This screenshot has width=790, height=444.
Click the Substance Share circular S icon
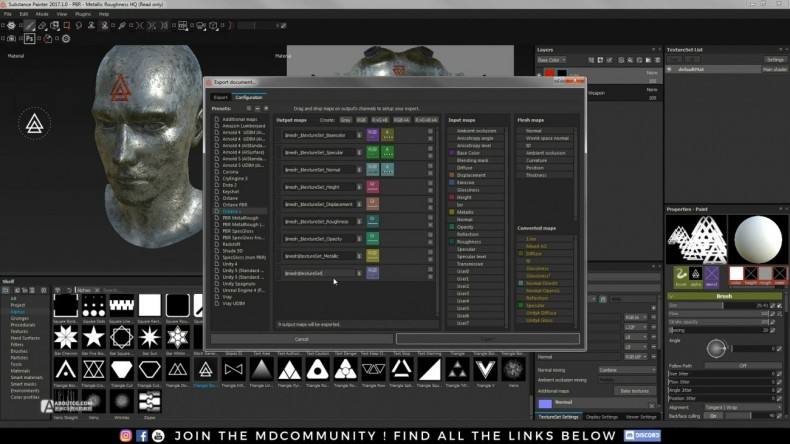(65, 38)
